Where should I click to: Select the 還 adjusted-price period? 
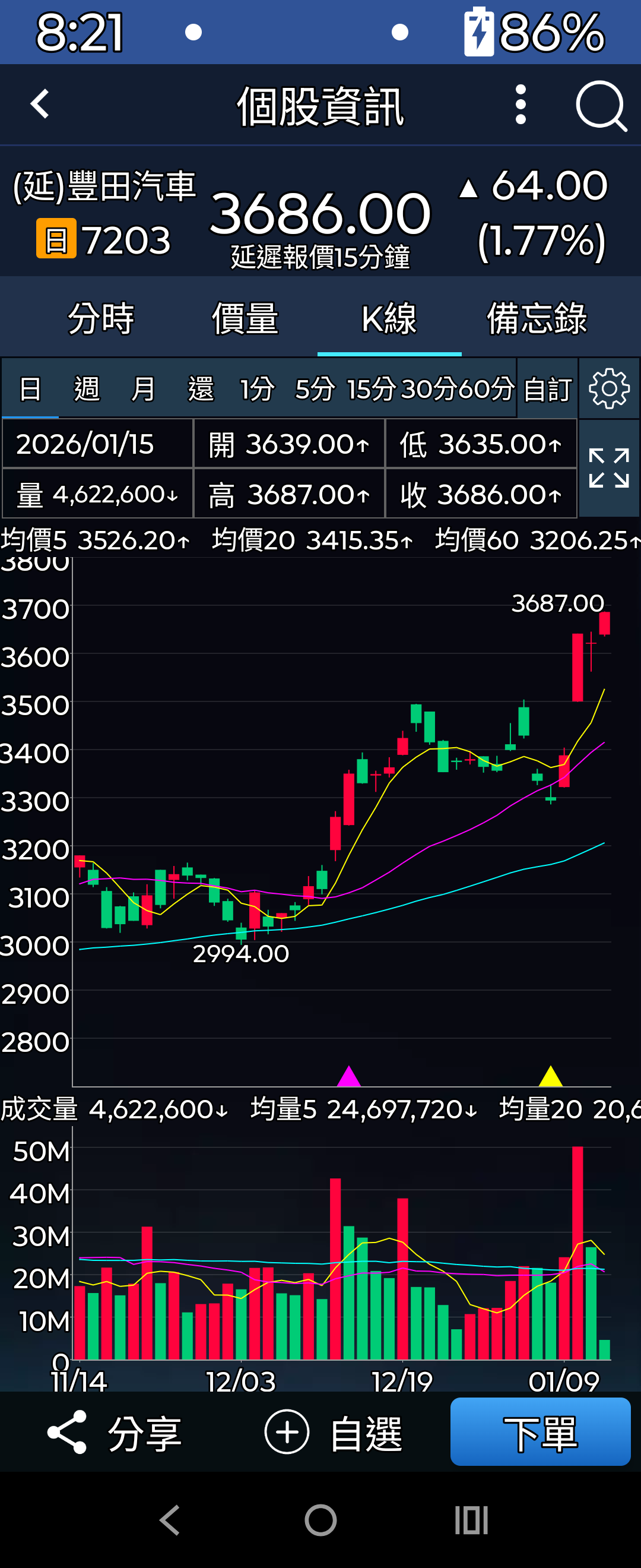tap(200, 388)
